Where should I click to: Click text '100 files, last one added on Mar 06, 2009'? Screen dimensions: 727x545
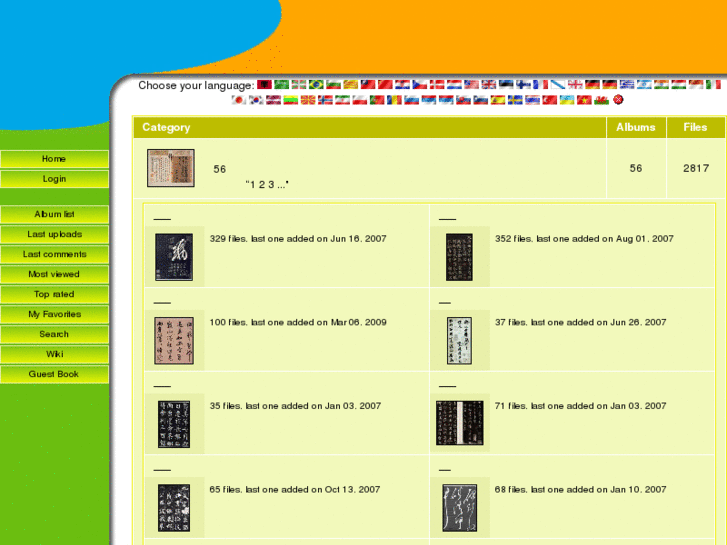(x=298, y=322)
